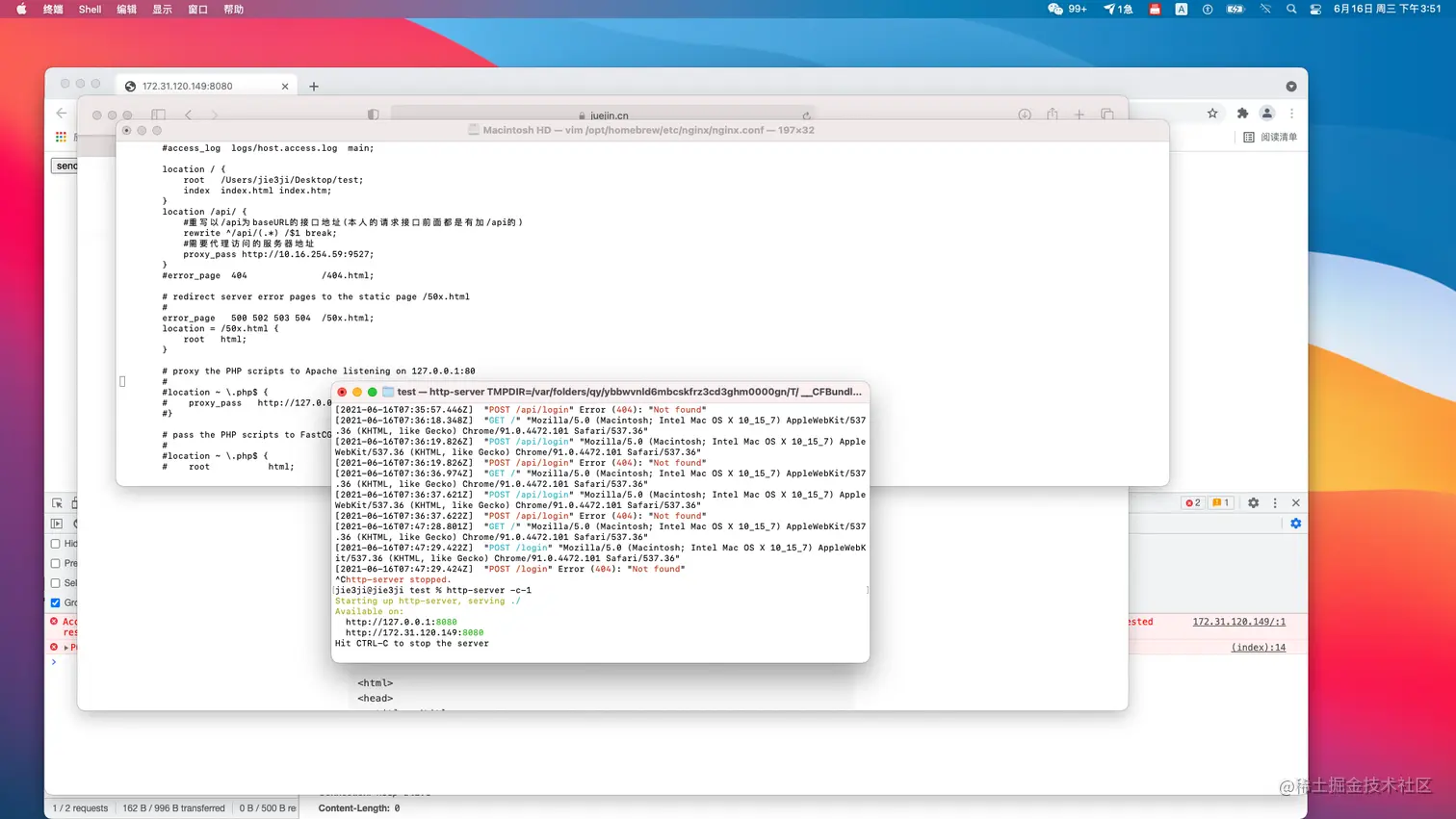Image resolution: width=1456 pixels, height=819 pixels.
Task: Click the juejin.cn address bar in Safari
Action: point(603,115)
